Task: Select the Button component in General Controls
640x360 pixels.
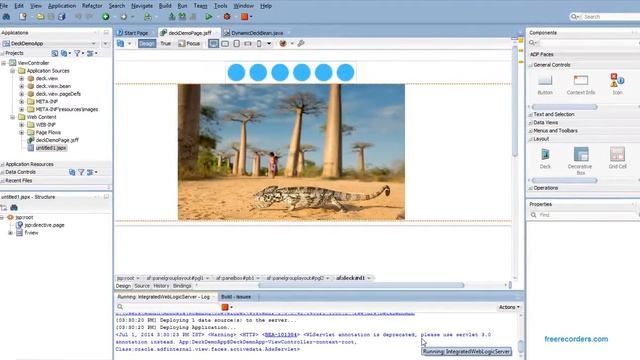Action: pyautogui.click(x=545, y=85)
